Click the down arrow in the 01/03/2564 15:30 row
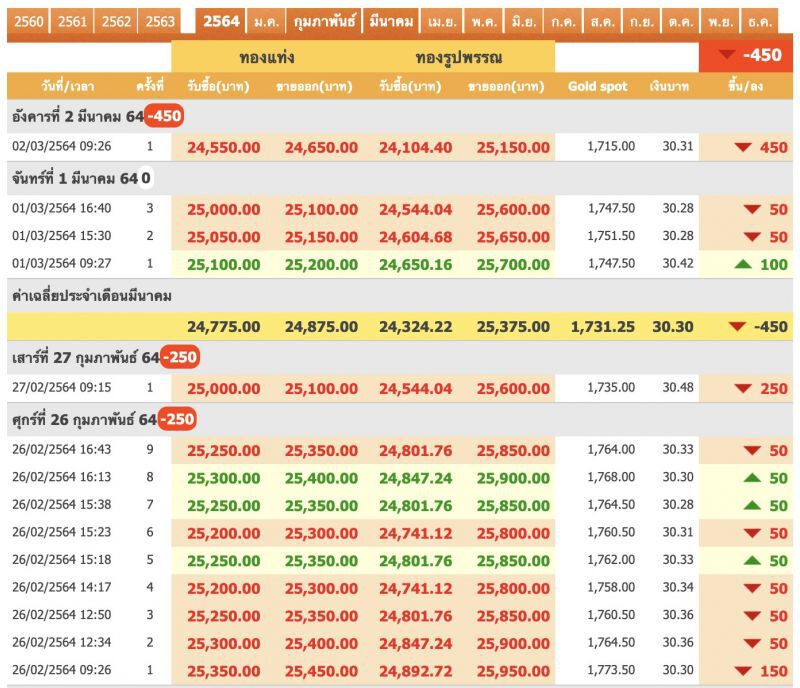The image size is (800, 688). [752, 236]
